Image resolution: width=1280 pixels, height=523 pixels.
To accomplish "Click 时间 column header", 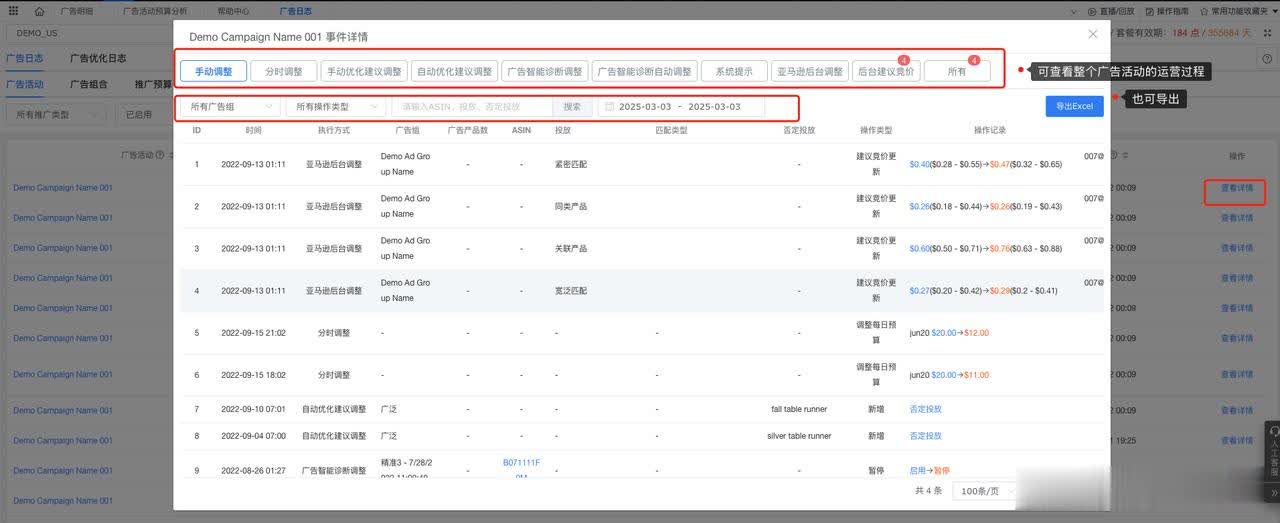I will coord(253,130).
